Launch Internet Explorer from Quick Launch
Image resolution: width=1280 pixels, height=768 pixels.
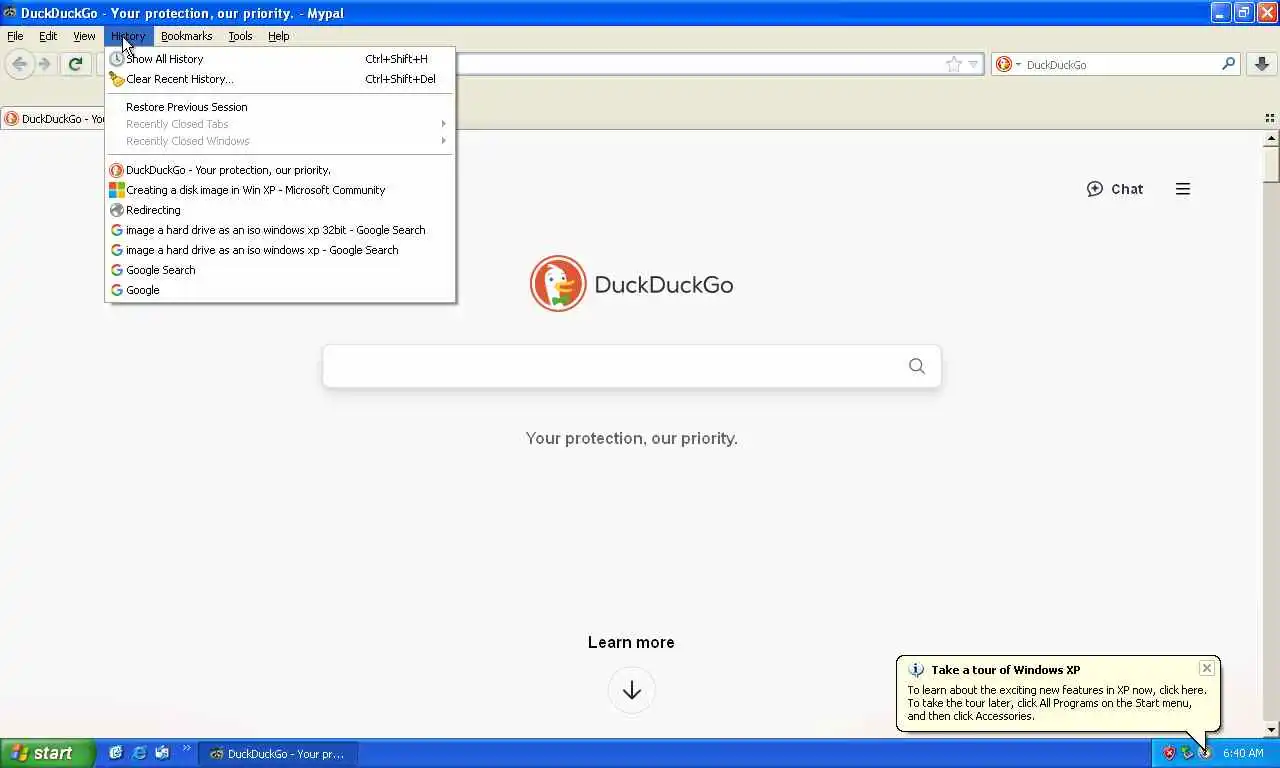[139, 753]
